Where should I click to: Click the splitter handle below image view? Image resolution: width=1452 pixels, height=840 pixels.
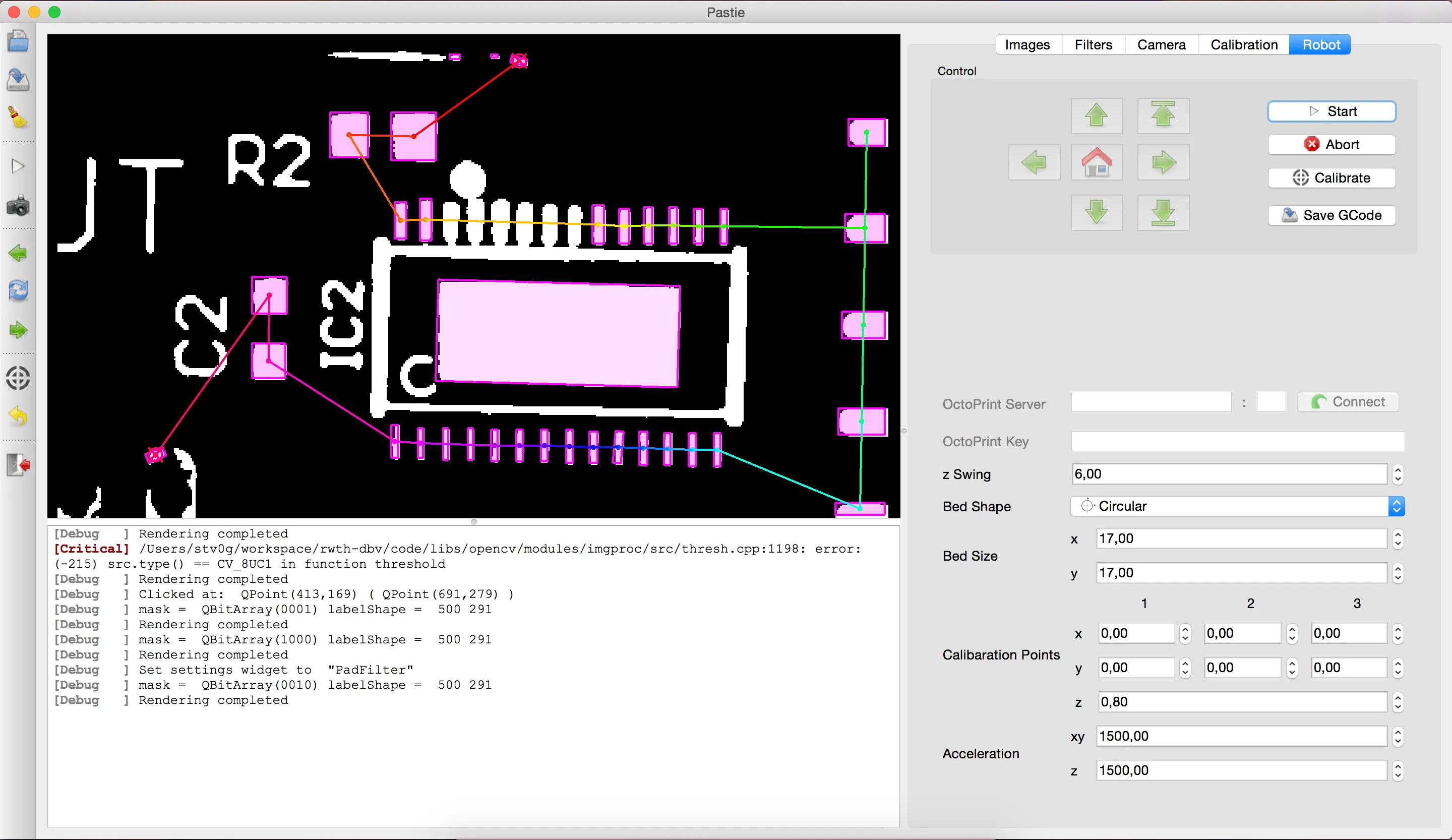[473, 522]
